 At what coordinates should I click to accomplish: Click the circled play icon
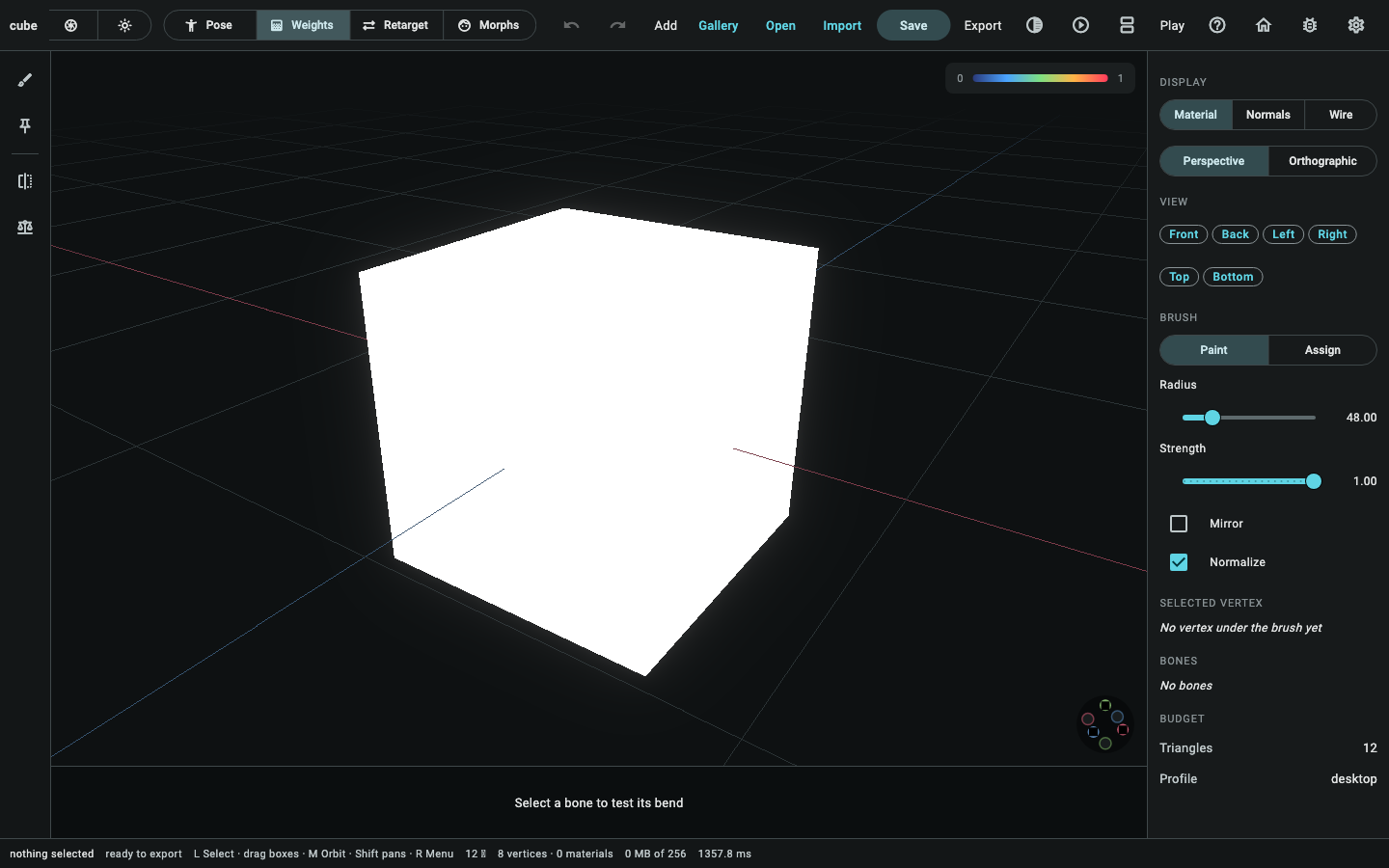point(1080,25)
